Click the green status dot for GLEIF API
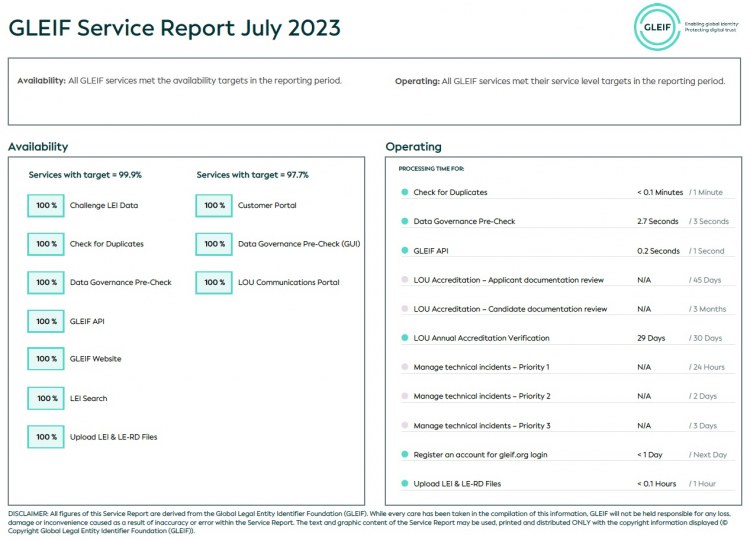Screen dimensions: 750x539 pos(404,251)
